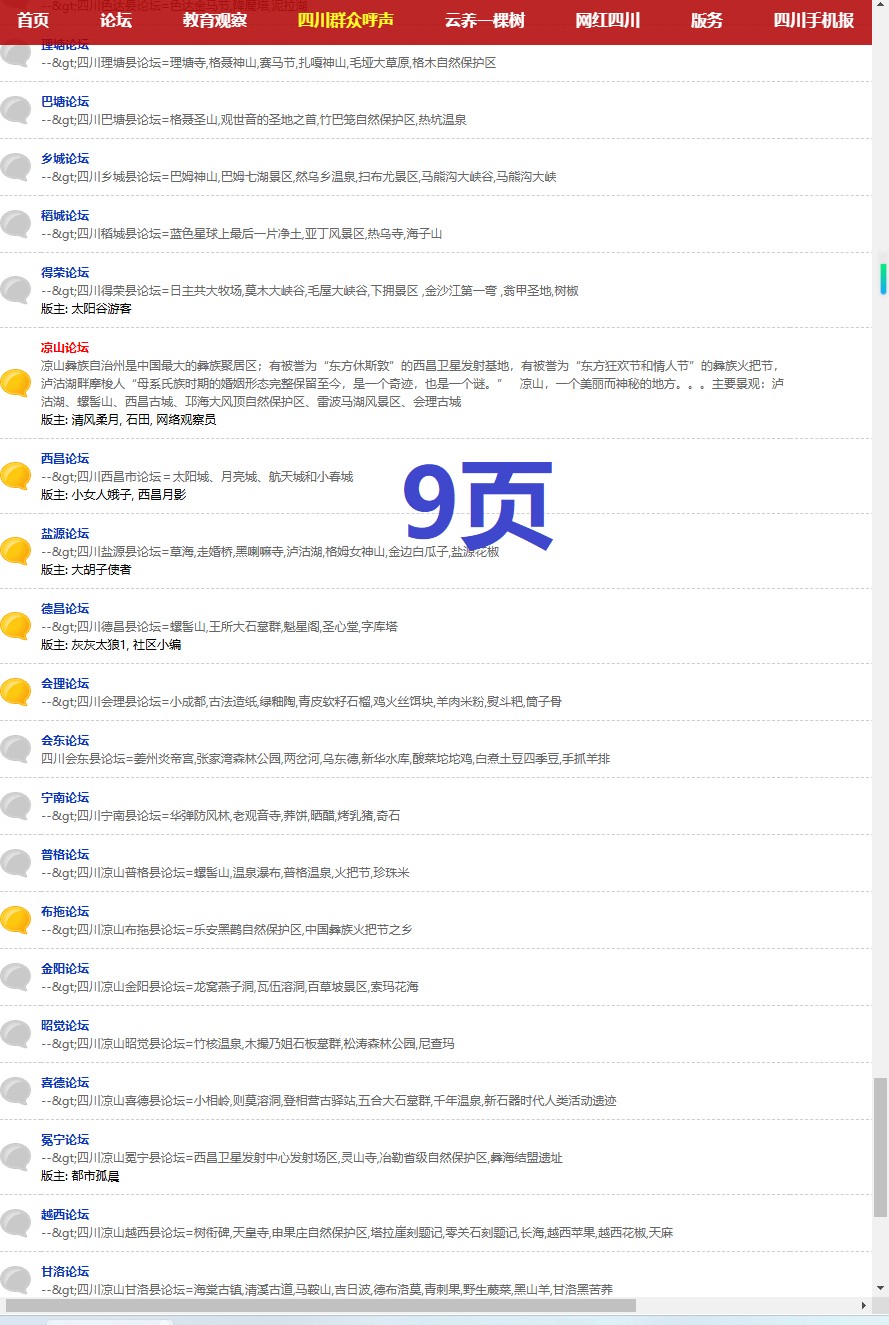889x1325 pixels.
Task: Click the yellow bubble icon beside 布拖论坛
Action: 16,920
